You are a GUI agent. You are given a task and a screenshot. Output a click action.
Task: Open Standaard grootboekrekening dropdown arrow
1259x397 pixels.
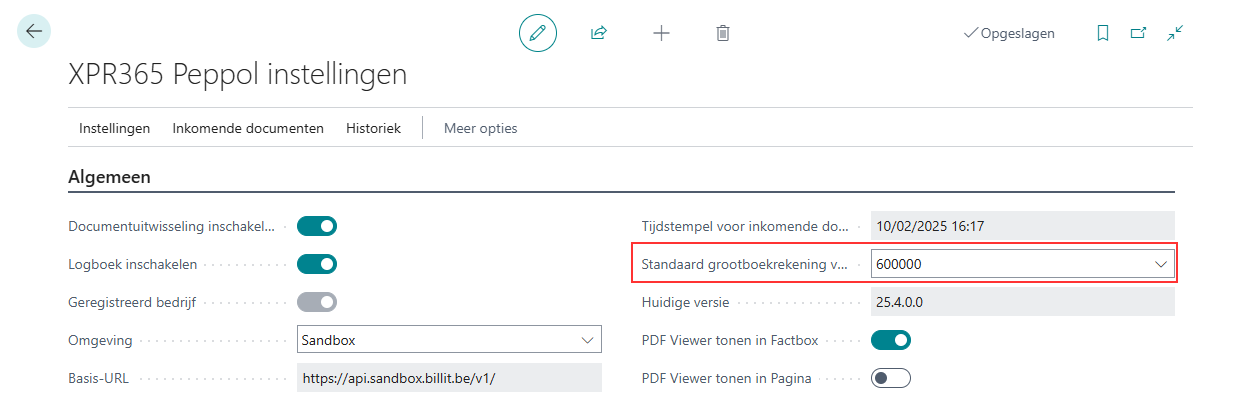tap(1161, 264)
